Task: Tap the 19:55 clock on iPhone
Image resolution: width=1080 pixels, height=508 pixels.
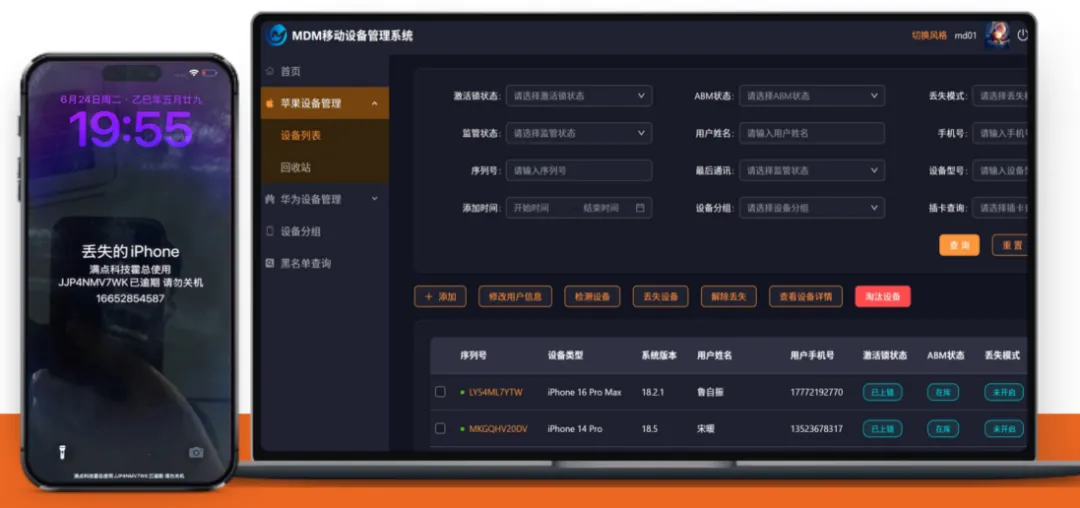Action: click(x=131, y=129)
